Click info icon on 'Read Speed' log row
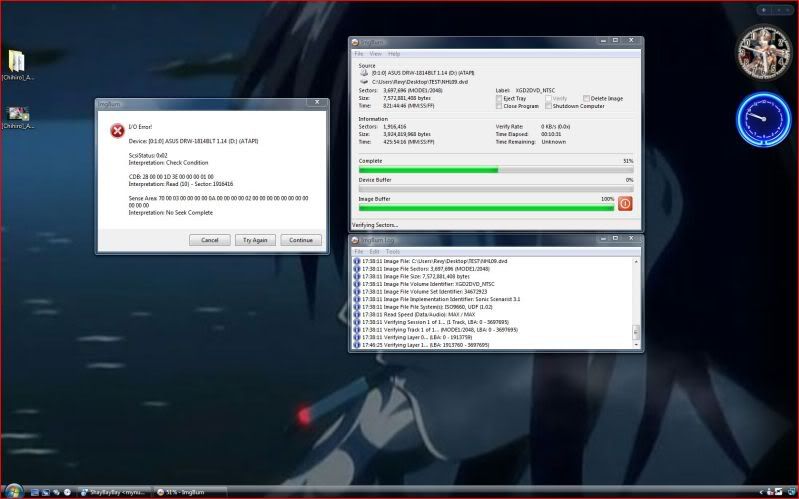The height and width of the screenshot is (499, 799). tap(357, 314)
